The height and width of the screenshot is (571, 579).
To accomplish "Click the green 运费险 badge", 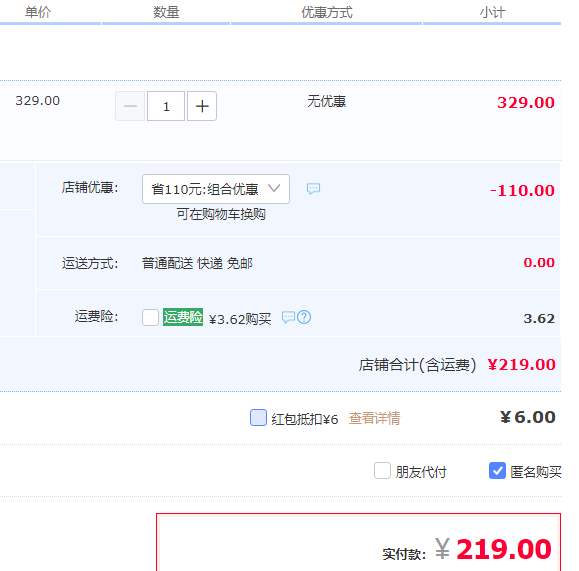I will [x=183, y=317].
